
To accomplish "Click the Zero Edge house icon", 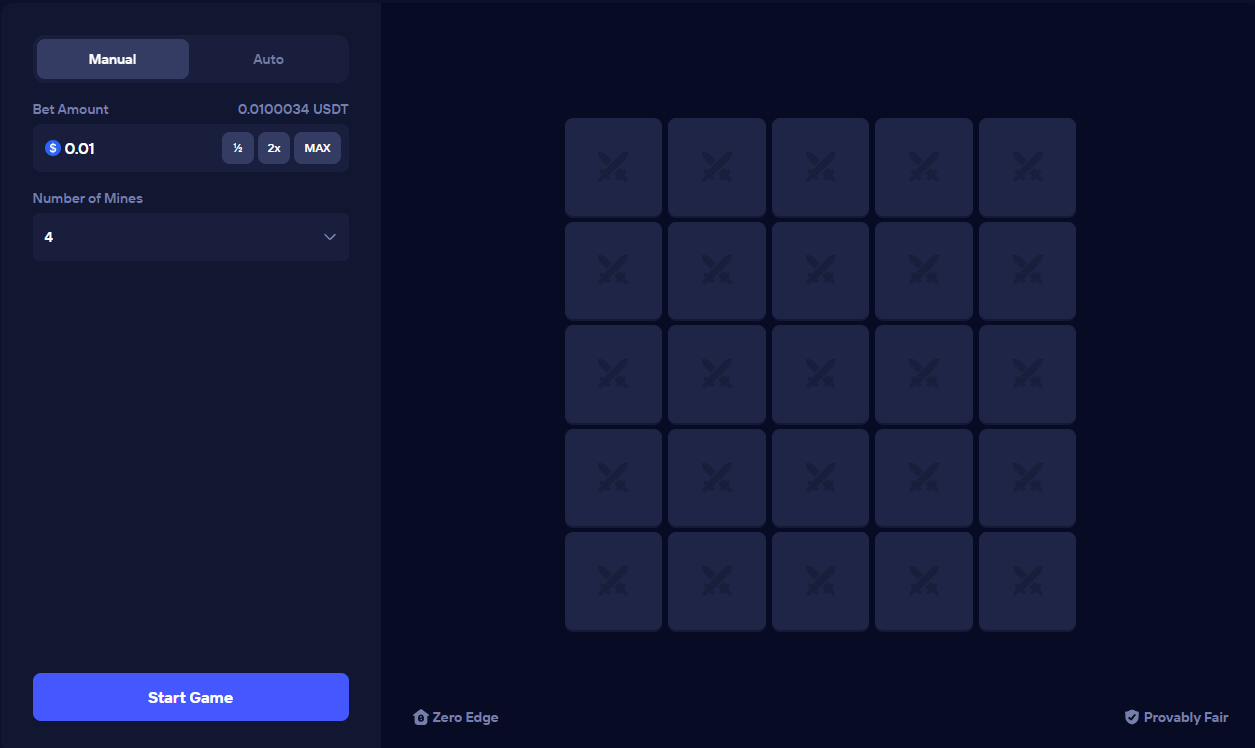I will click(x=421, y=717).
